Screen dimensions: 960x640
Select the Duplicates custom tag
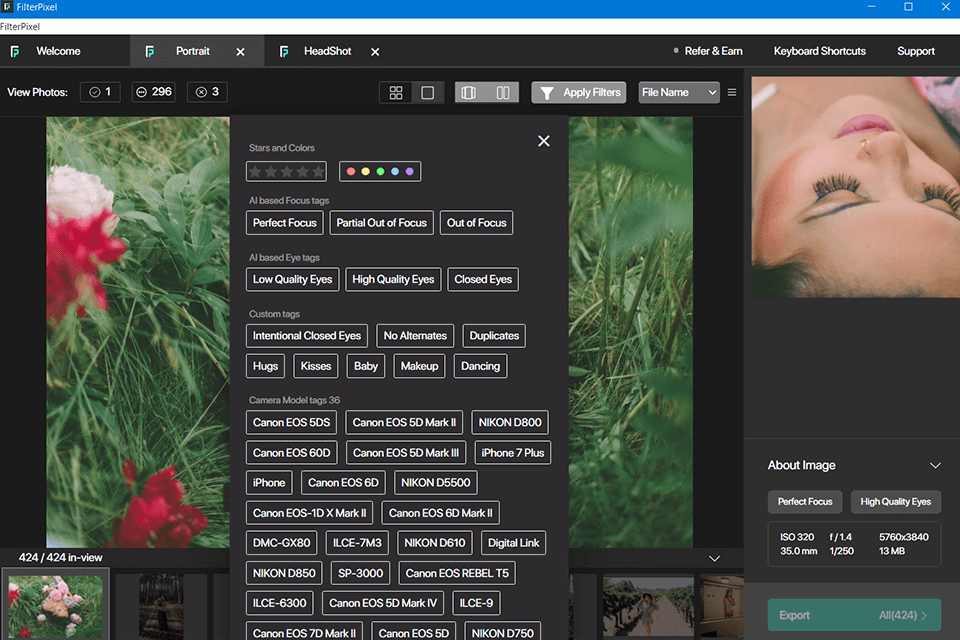click(x=494, y=336)
